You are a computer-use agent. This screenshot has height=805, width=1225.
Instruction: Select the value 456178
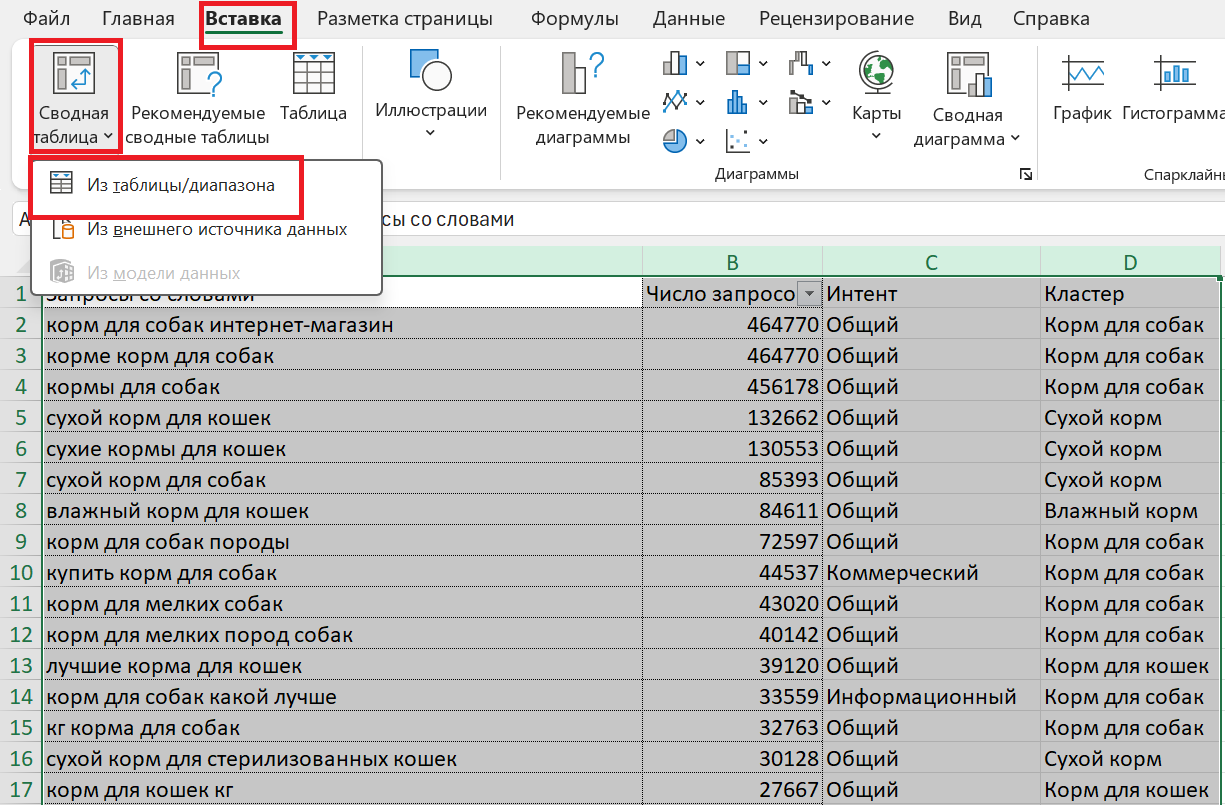coord(732,387)
